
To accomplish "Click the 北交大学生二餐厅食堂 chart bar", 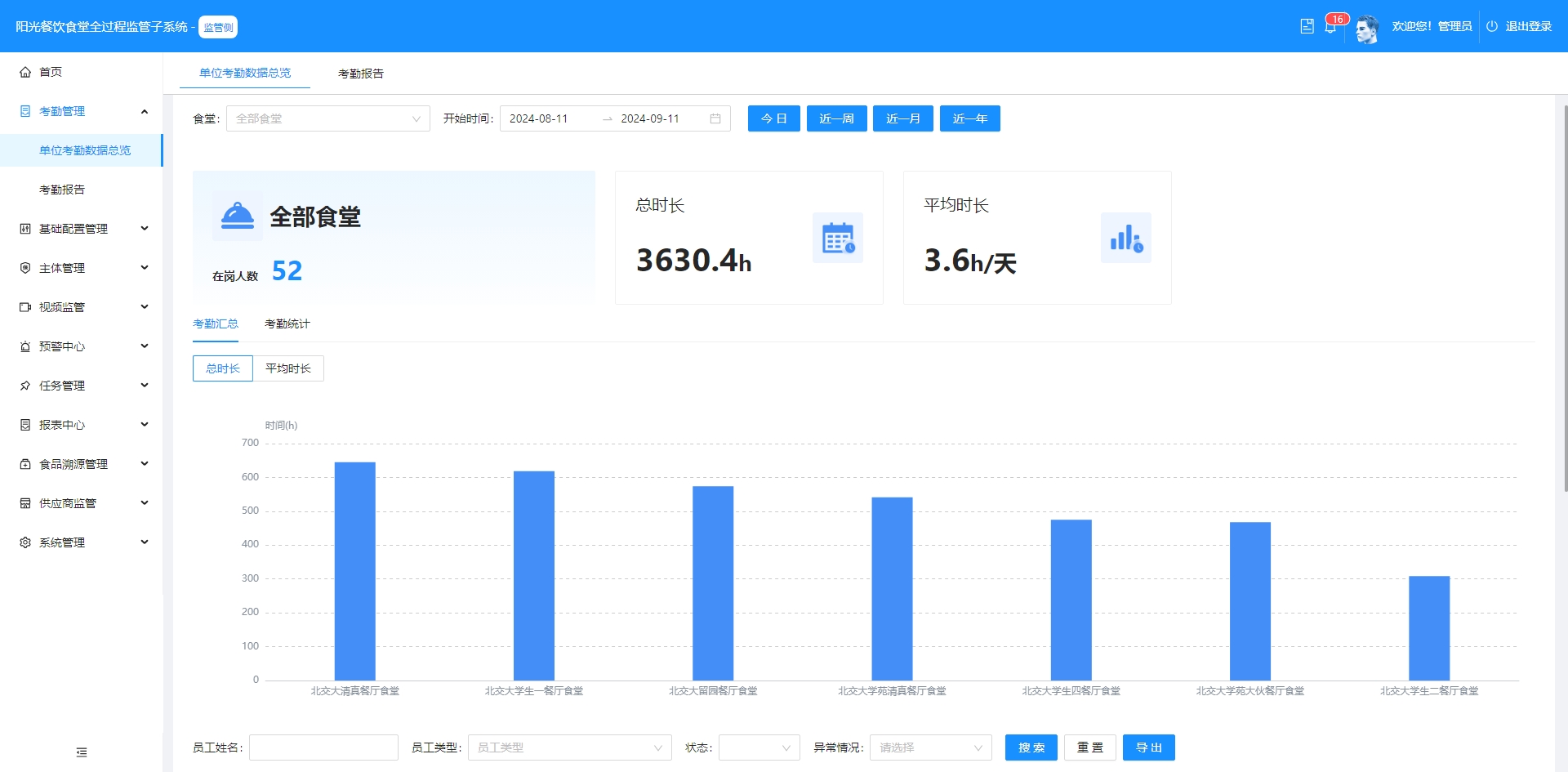I will tap(1429, 628).
